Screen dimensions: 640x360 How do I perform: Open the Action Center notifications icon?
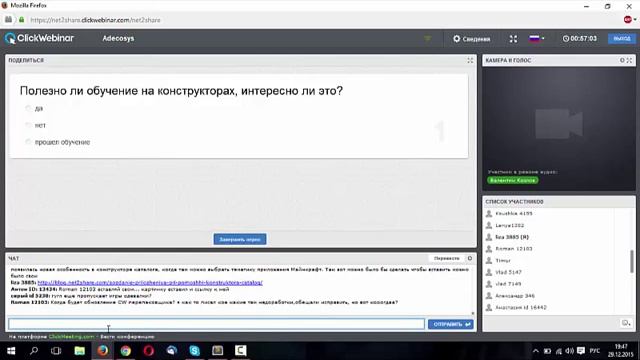[581, 351]
